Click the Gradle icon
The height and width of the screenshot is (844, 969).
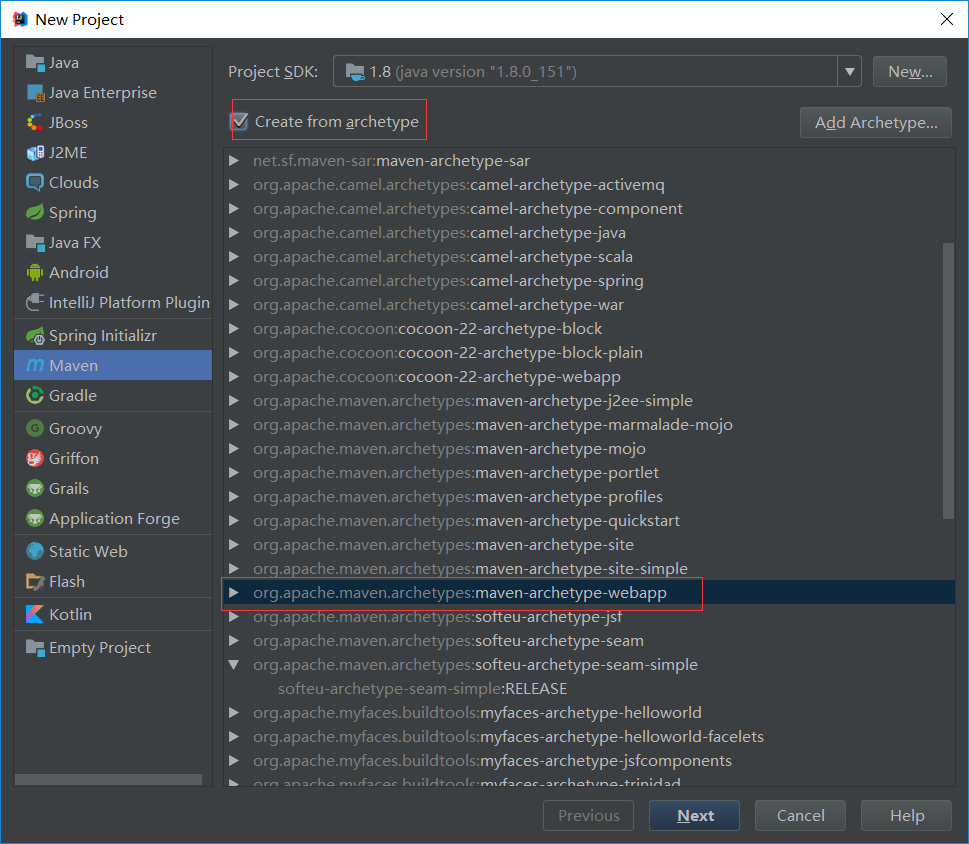35,395
